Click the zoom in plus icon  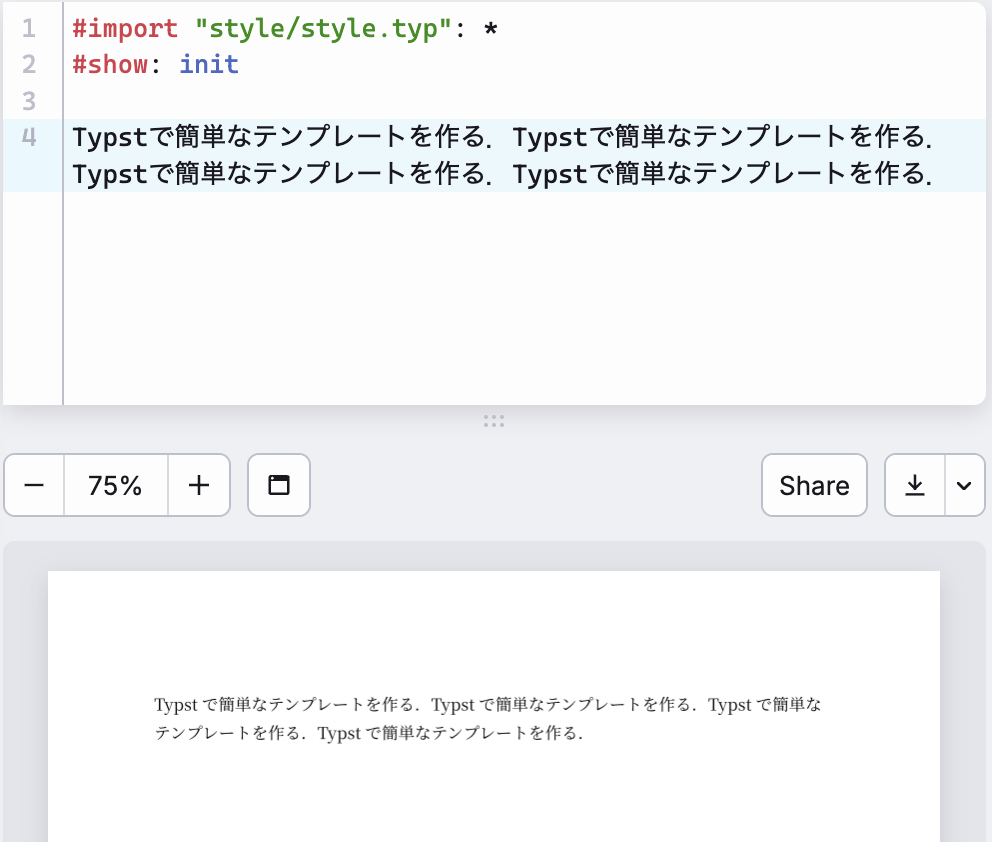tap(199, 485)
